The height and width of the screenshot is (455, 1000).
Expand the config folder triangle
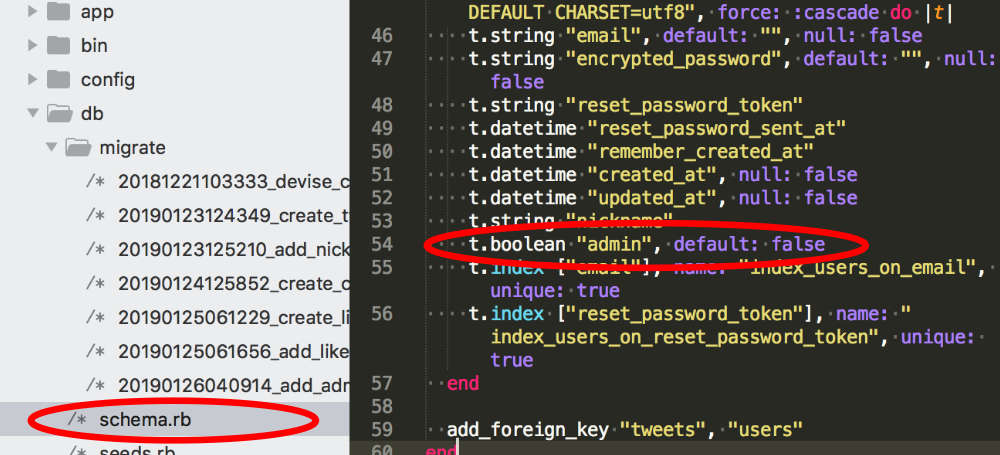coord(32,80)
